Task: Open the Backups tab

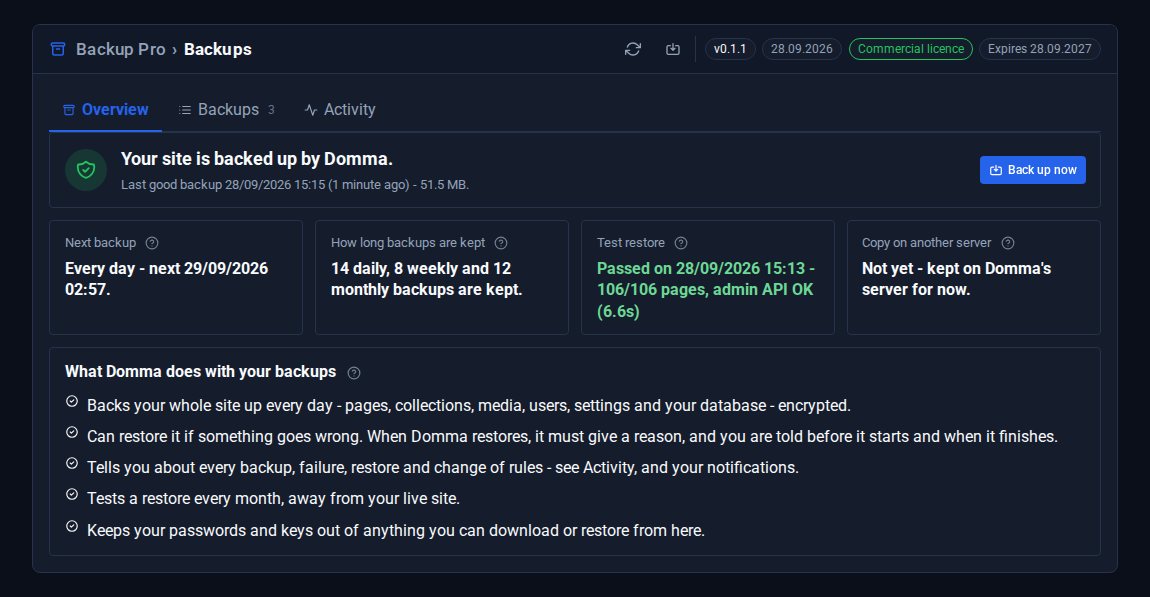Action: [x=226, y=110]
